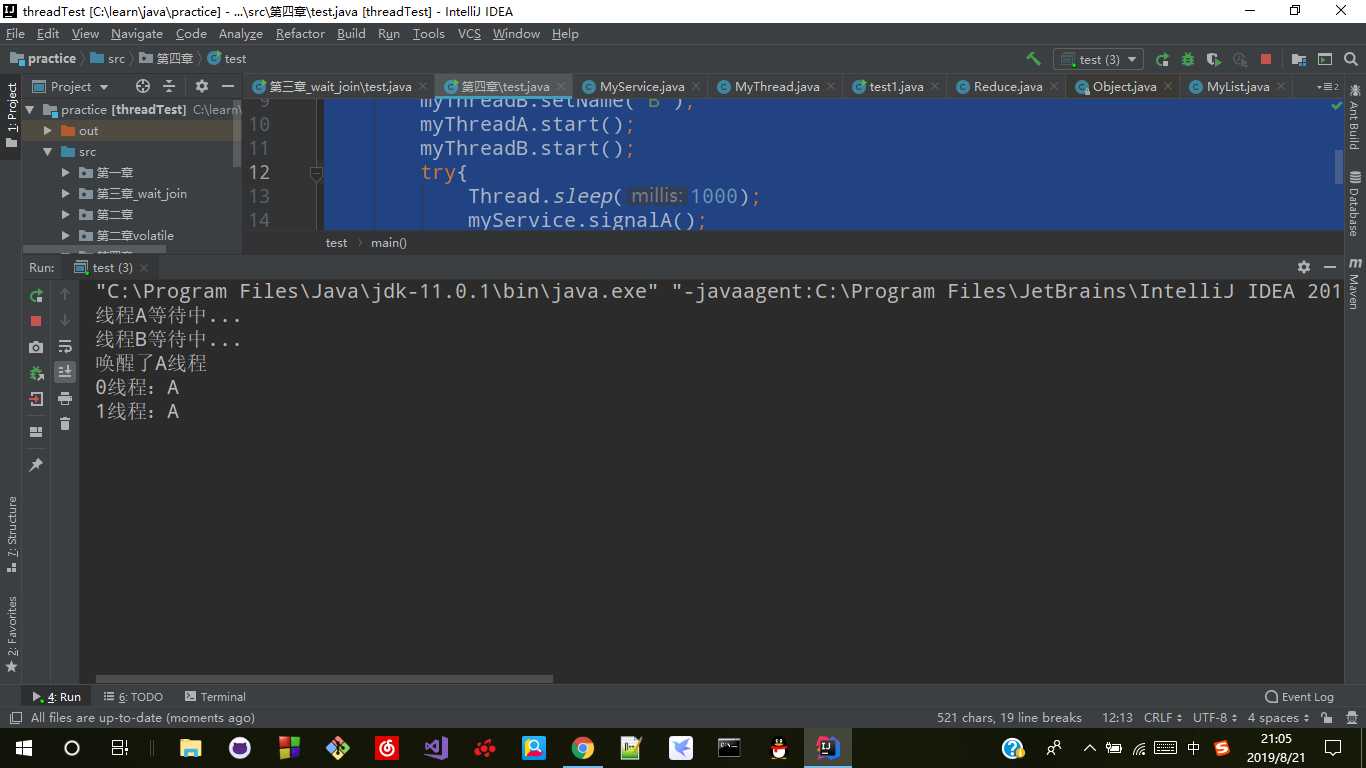Image resolution: width=1366 pixels, height=768 pixels.
Task: Rerun test (3) in Run panel
Action: tap(36, 295)
